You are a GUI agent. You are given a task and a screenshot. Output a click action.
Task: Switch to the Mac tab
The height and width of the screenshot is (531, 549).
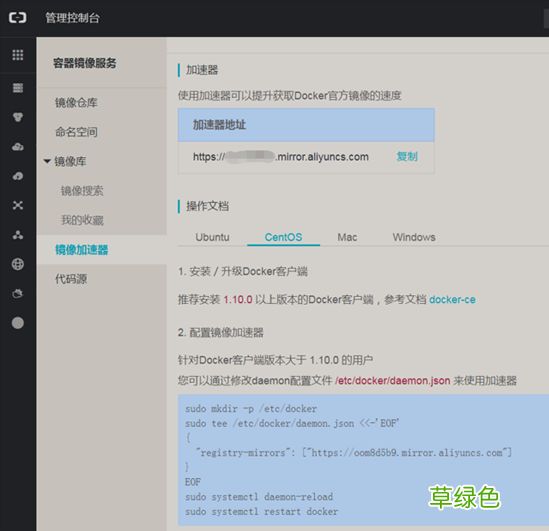click(347, 237)
